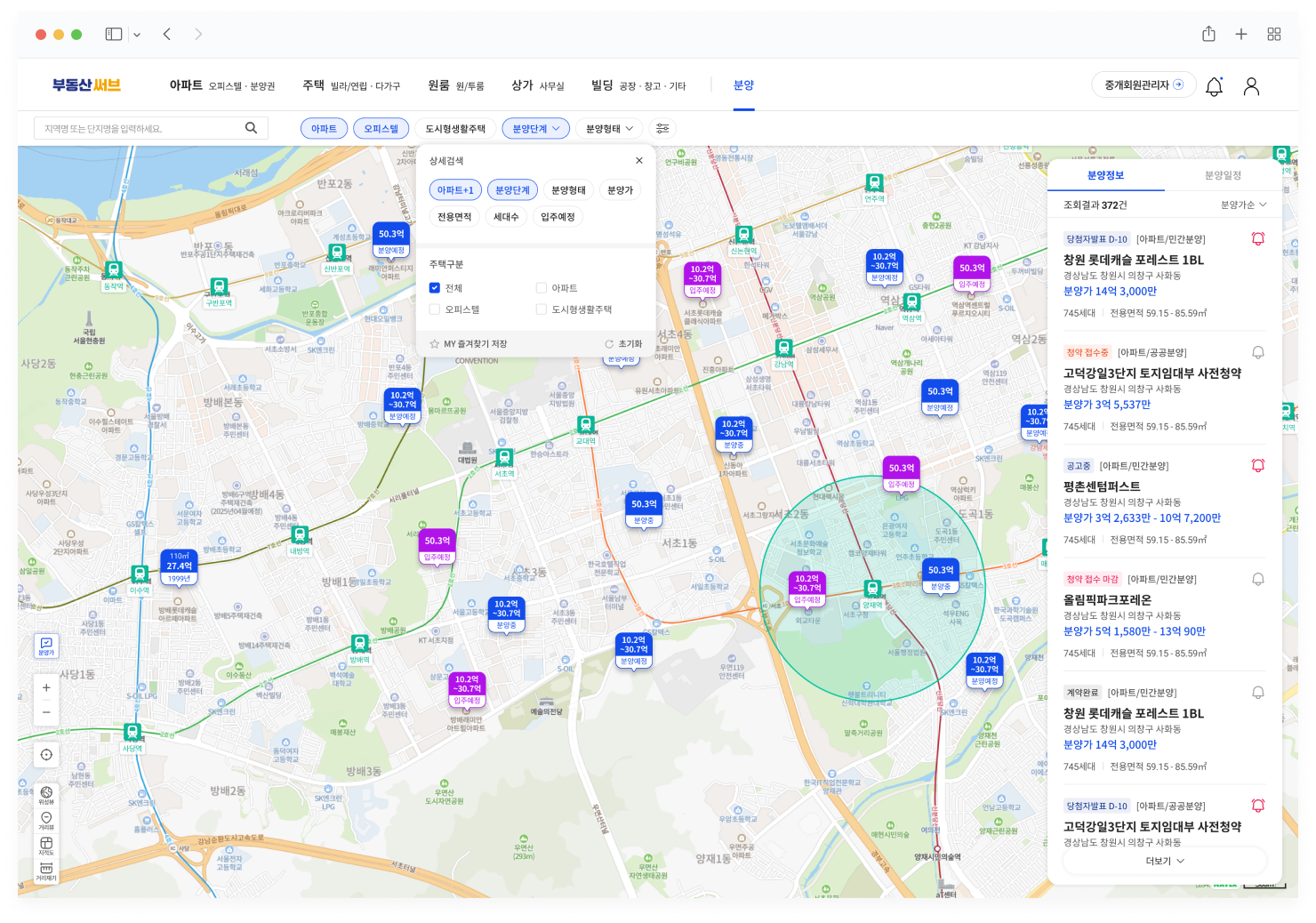Open the 올림픽파크포레온 listing title
The width and height of the screenshot is (1316, 923).
tap(1107, 600)
